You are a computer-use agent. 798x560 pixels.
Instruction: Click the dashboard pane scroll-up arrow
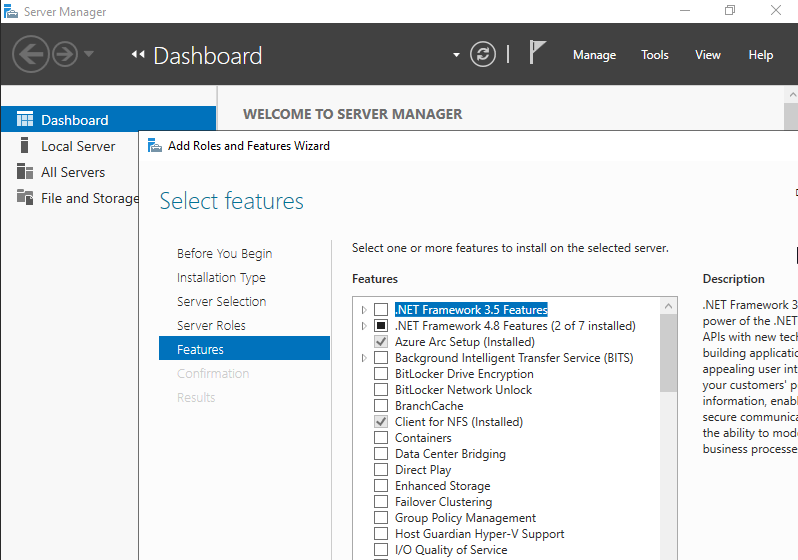(x=792, y=95)
